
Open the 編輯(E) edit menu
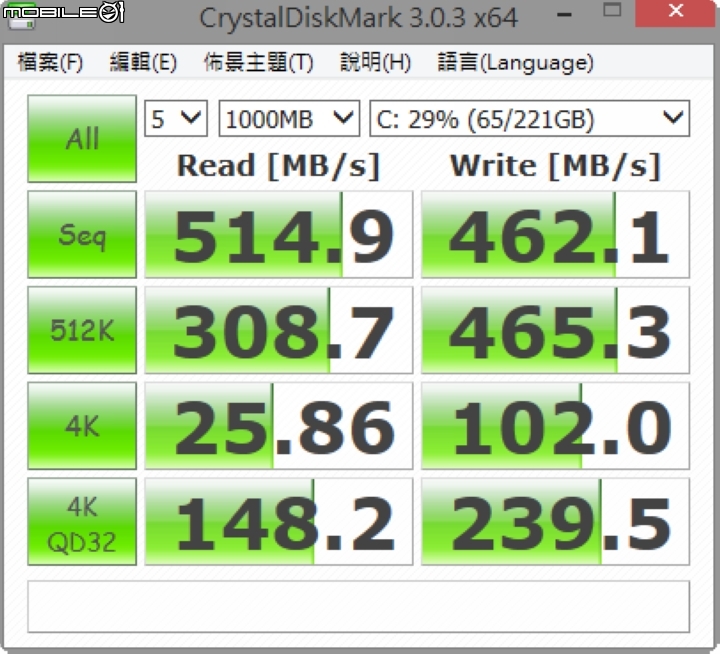143,62
